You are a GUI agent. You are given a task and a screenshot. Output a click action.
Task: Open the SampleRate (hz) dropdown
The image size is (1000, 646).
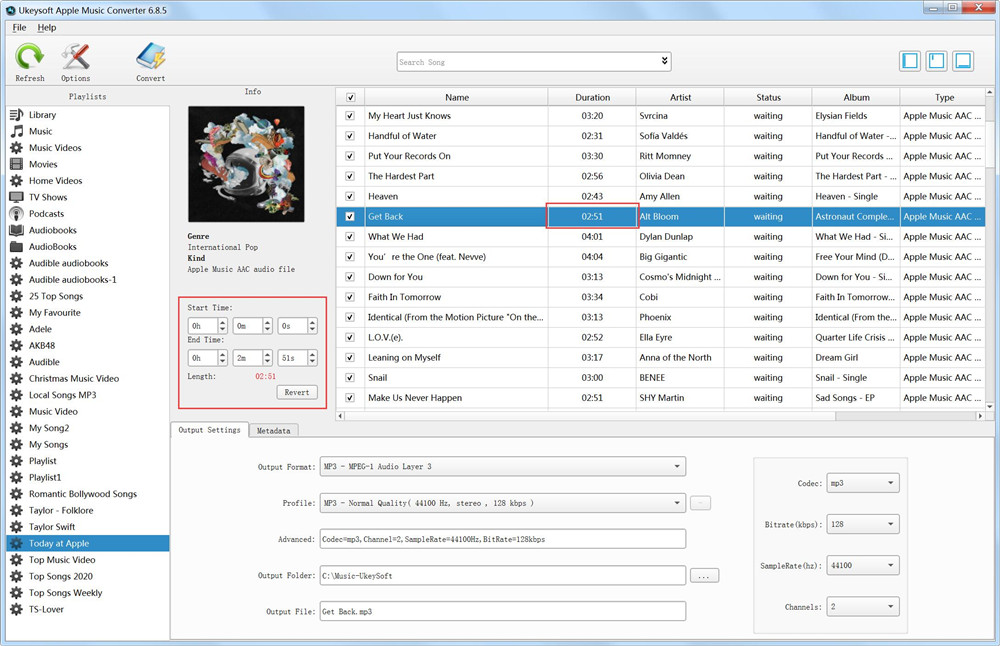[863, 565]
